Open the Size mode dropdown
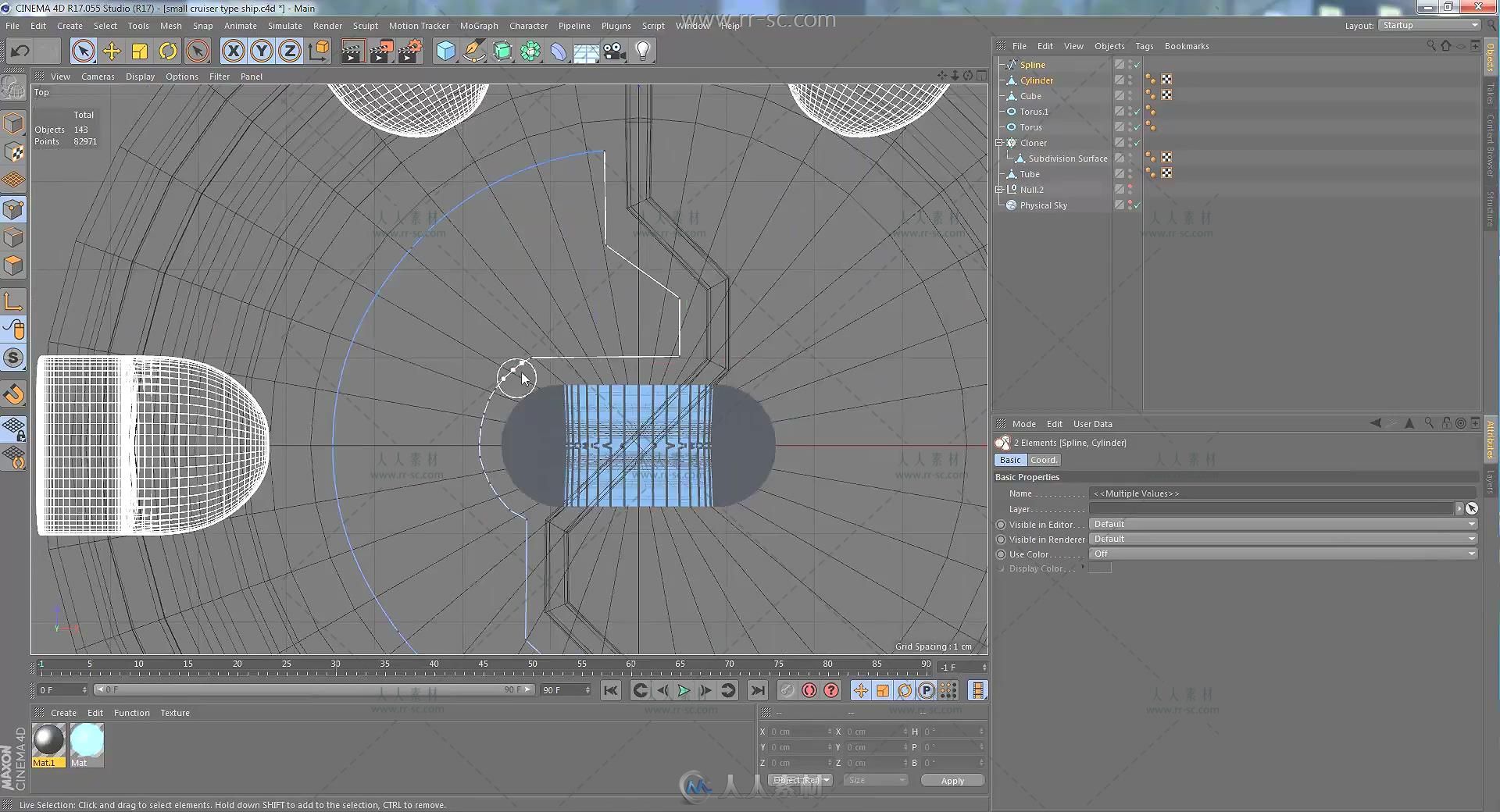Screen dimensions: 1500x812 pos(876,780)
